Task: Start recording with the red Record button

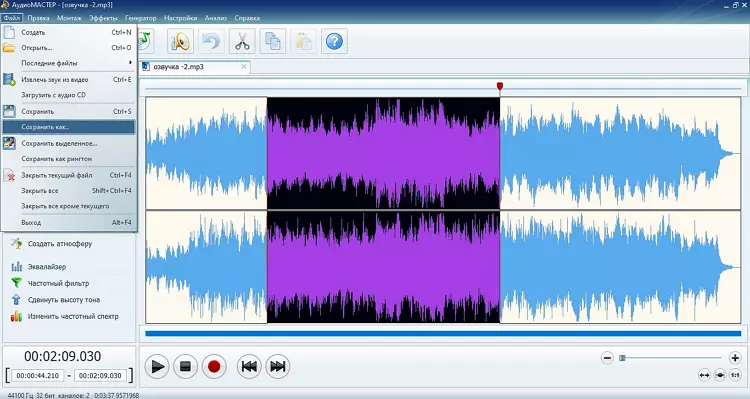Action: pos(214,366)
